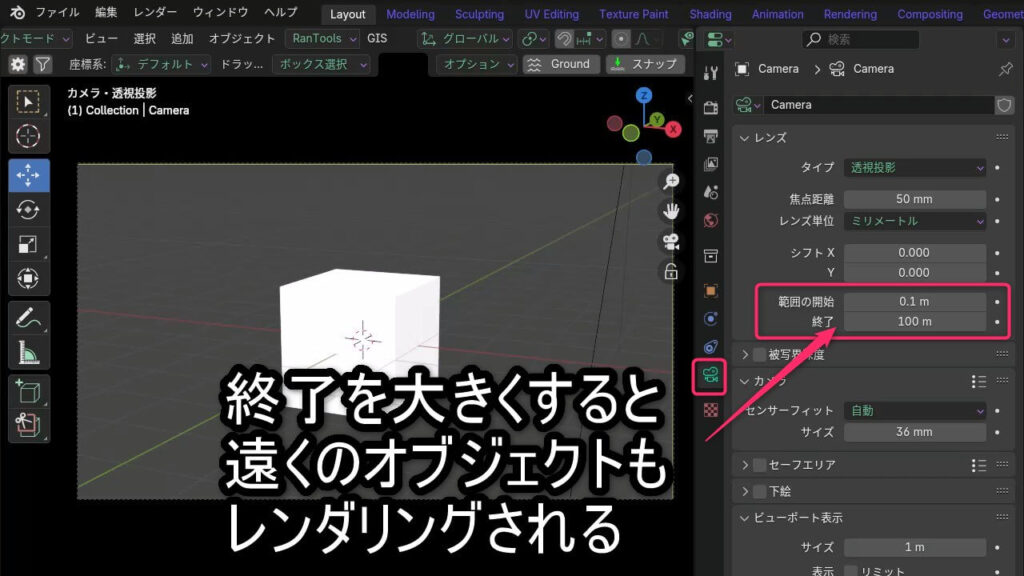Viewport: 1024px width, 576px height.
Task: Click the スナップ button
Action: 645,64
